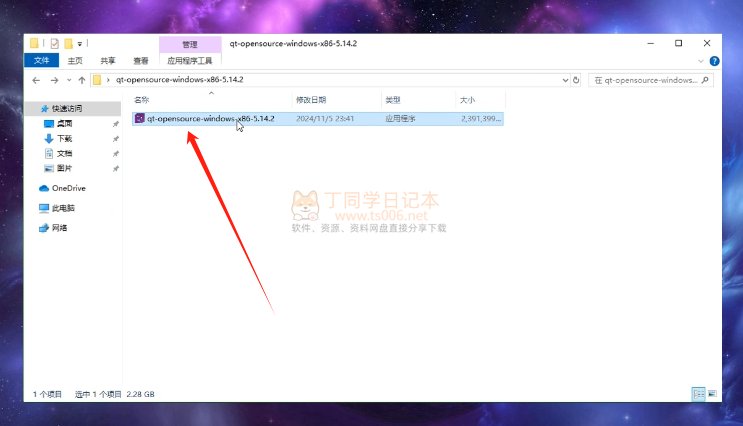Open 图片 in the navigation pane
Screen dimensions: 743x426
click(64, 168)
